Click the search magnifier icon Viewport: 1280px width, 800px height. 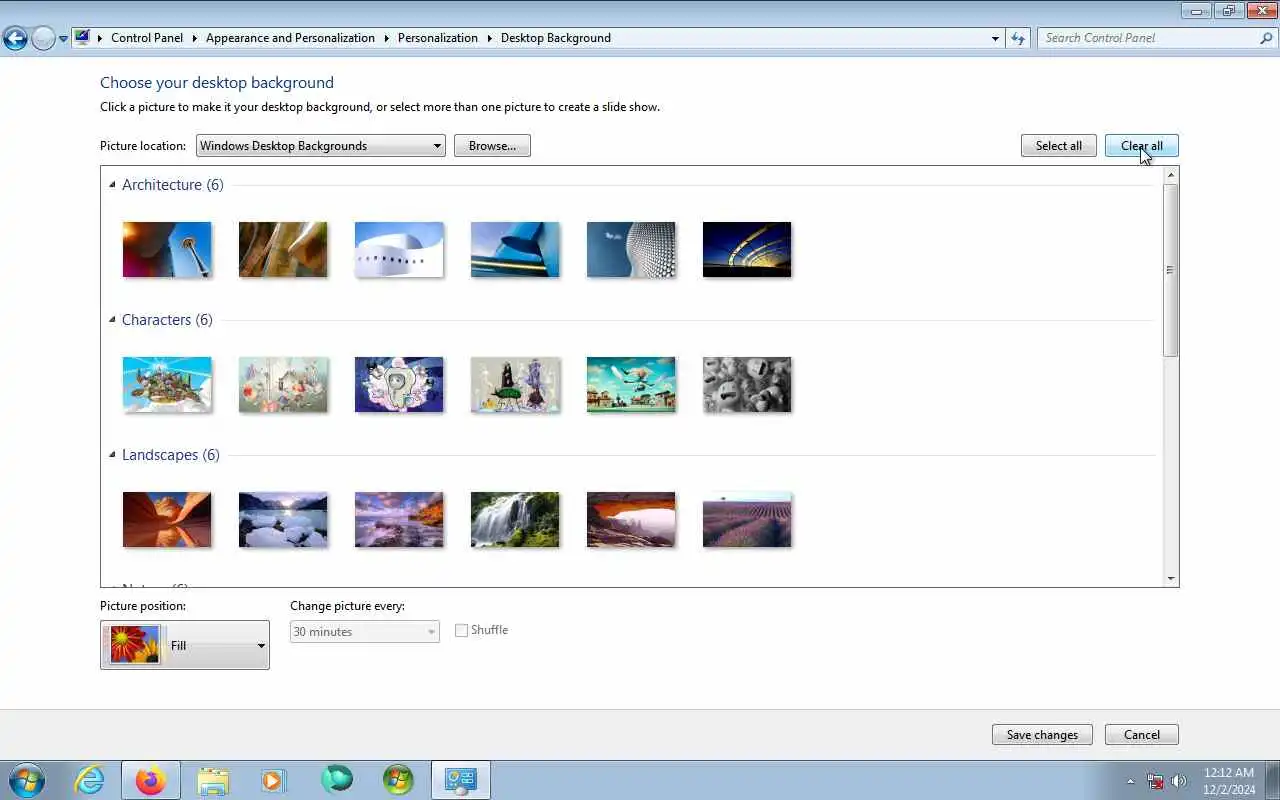point(1266,38)
